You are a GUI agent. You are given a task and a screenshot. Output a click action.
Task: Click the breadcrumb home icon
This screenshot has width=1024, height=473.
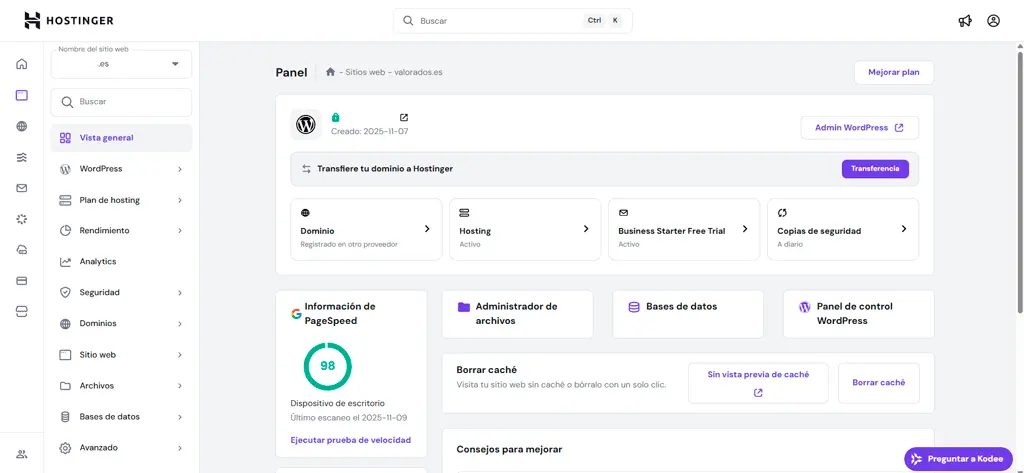(330, 72)
